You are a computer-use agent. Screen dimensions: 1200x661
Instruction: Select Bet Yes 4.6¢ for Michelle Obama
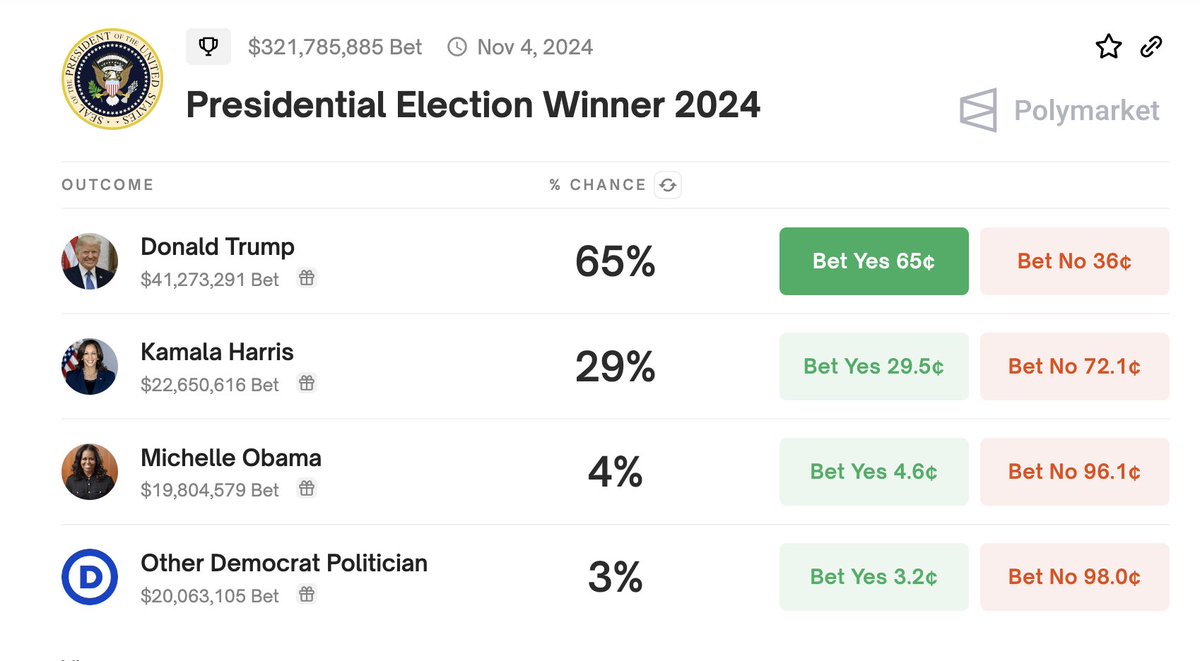873,471
